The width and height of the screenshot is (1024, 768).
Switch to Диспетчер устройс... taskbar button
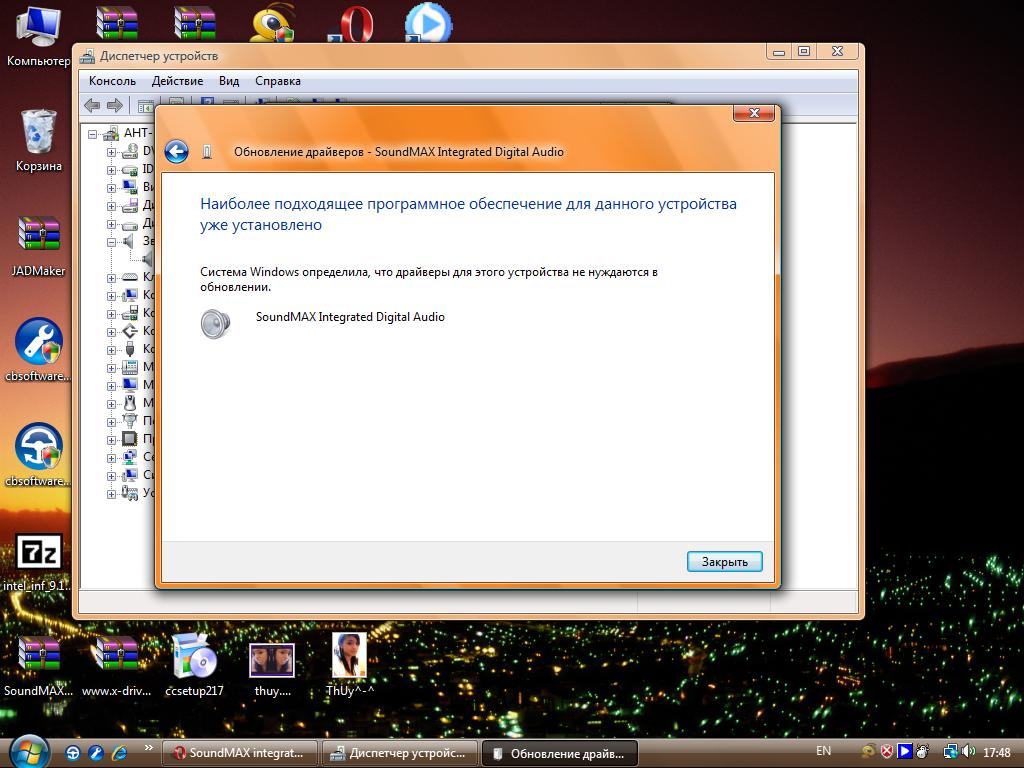point(399,753)
